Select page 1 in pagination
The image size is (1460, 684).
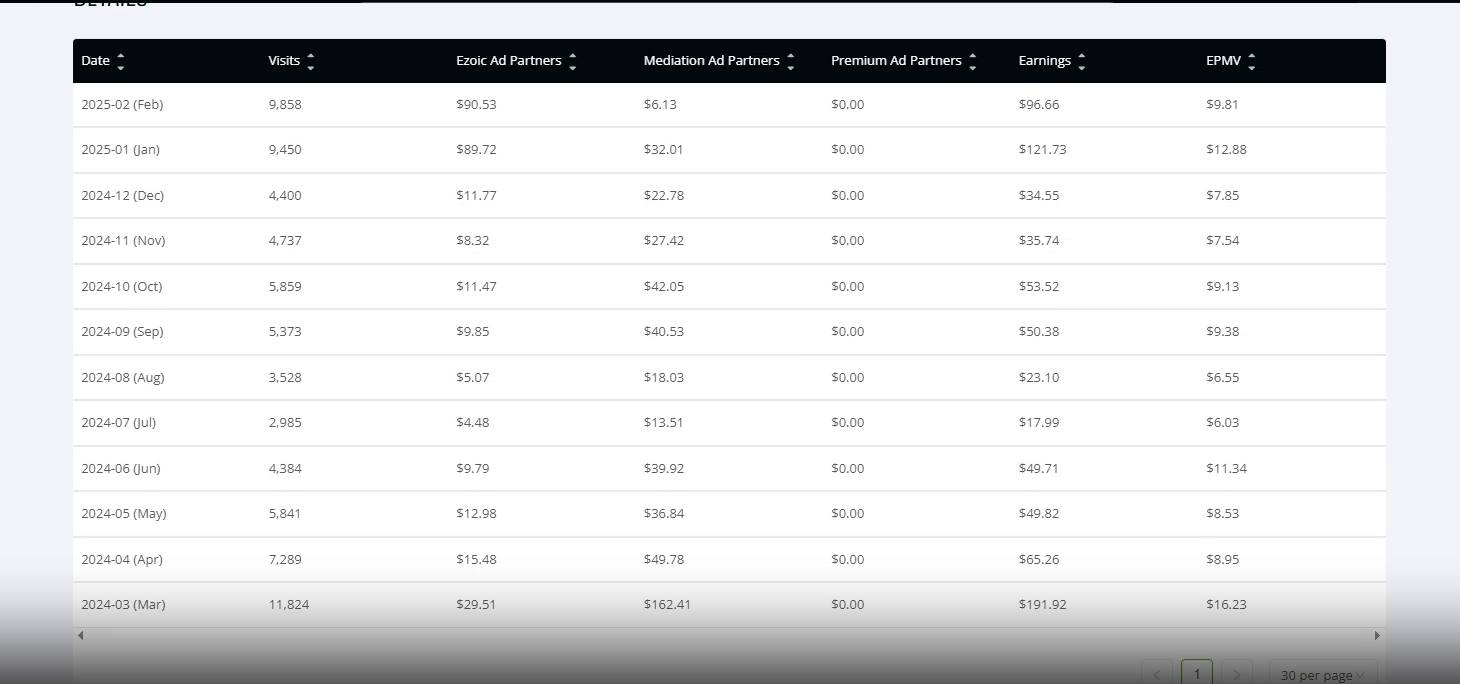pos(1197,674)
